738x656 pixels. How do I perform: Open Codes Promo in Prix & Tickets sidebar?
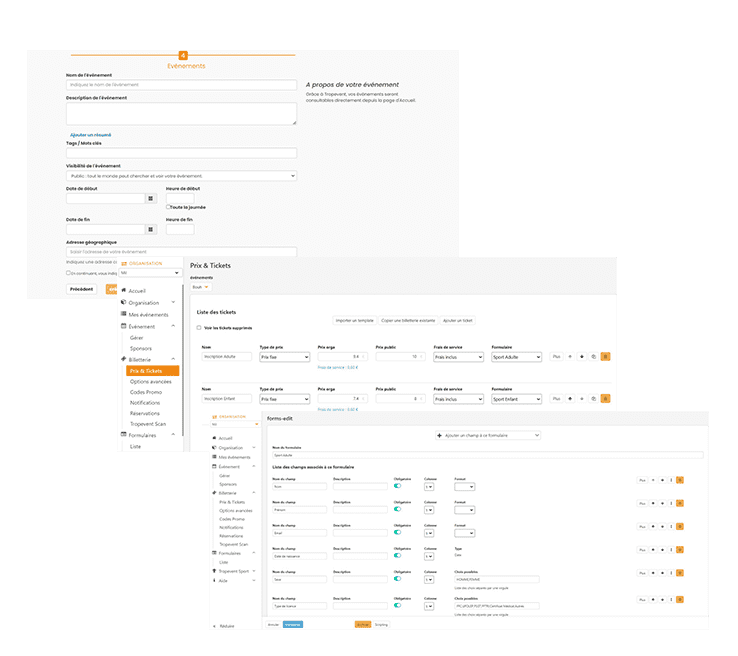coord(146,392)
